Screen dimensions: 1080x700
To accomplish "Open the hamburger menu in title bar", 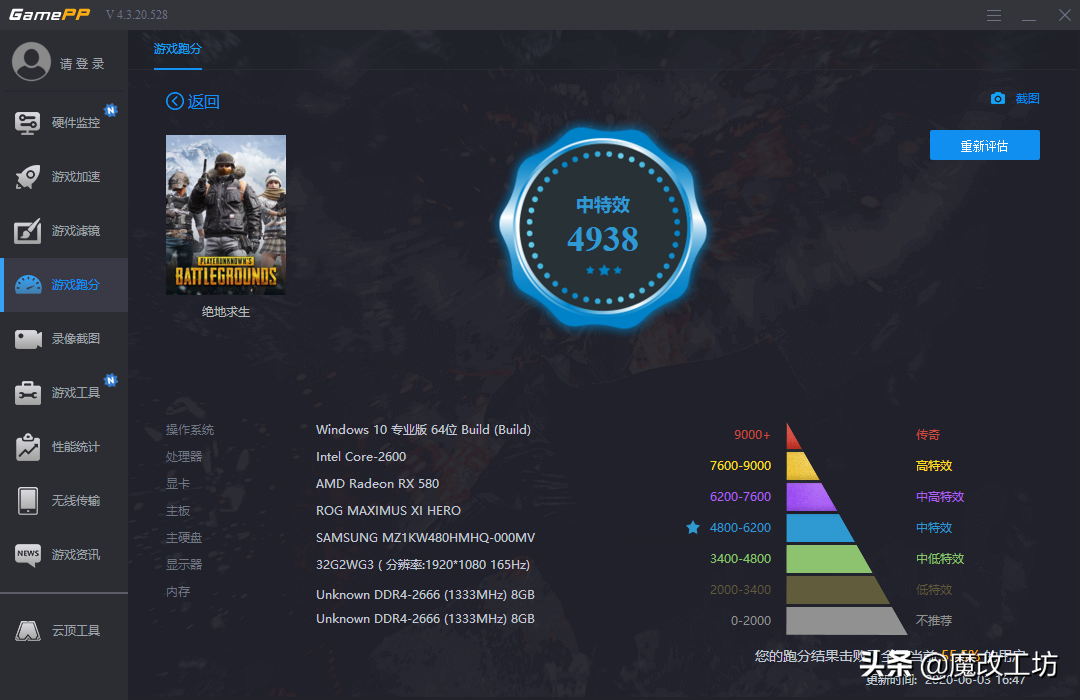I will 993,15.
